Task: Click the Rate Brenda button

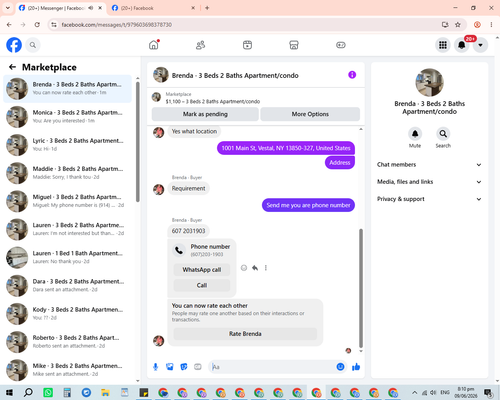Action: tap(245, 334)
